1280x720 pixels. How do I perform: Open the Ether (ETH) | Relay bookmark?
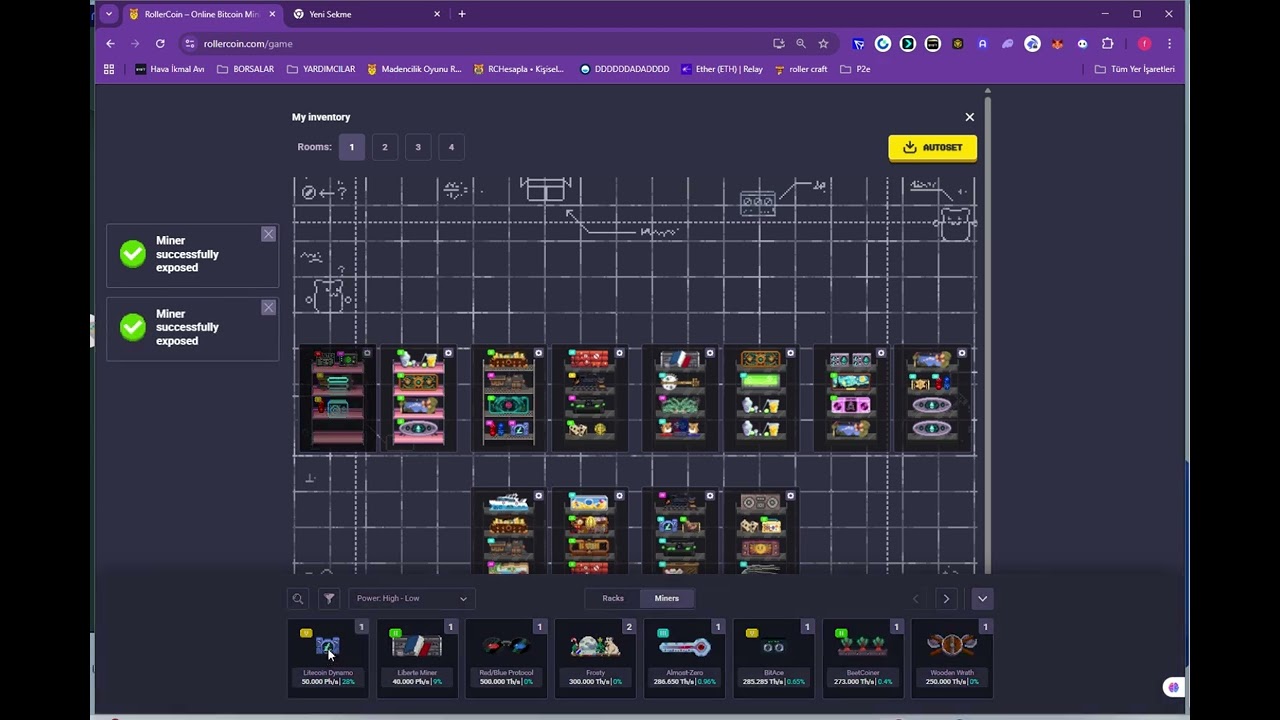pyautogui.click(x=722, y=69)
